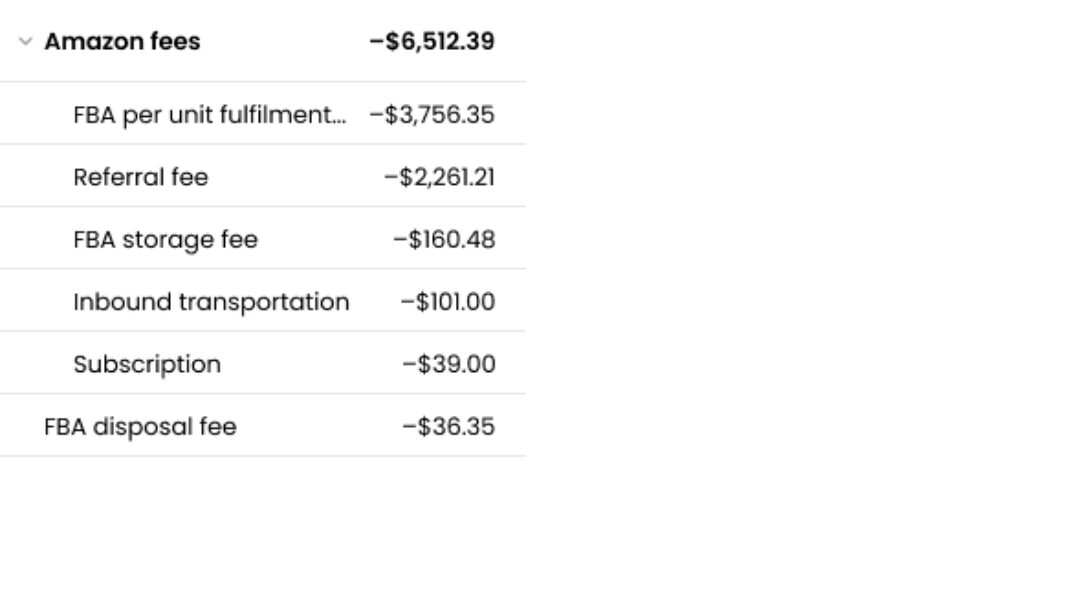This screenshot has height=608, width=1080.
Task: Select the −$3,756.35 fulfilment amount
Action: pyautogui.click(x=432, y=114)
